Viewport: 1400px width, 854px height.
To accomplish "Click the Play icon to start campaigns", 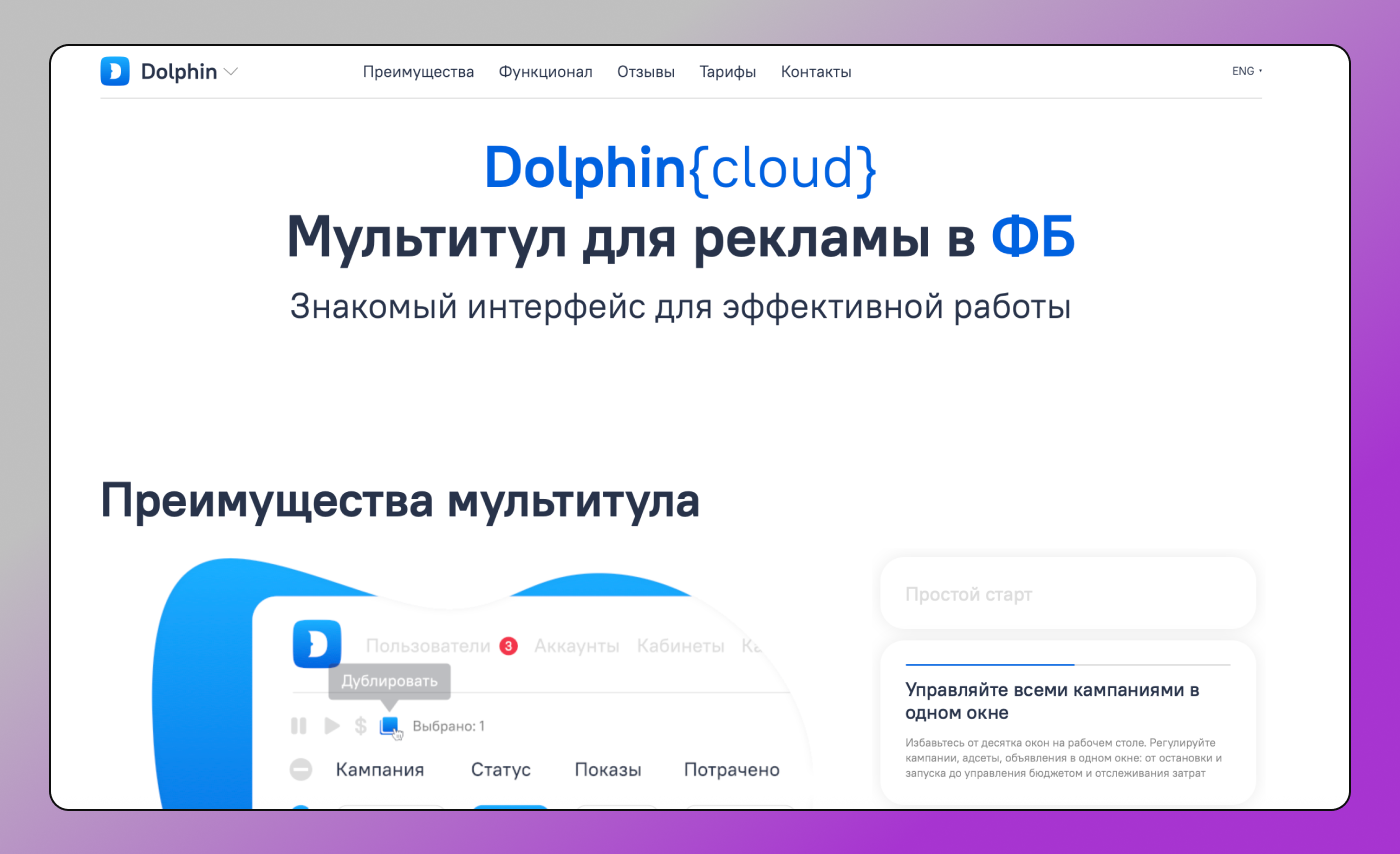I will click(x=331, y=725).
